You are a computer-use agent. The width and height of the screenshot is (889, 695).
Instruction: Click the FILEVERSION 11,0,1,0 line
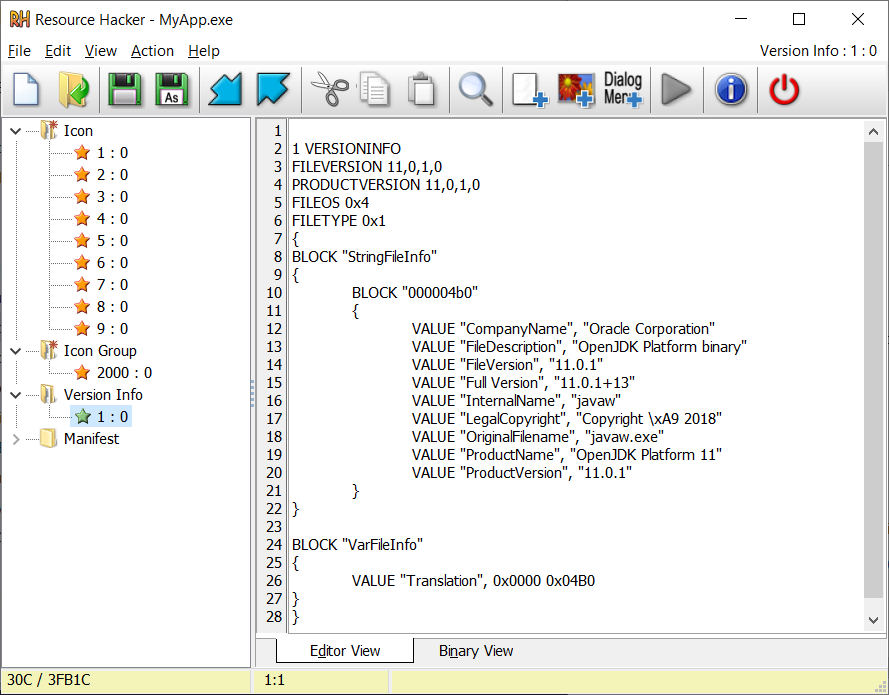367,167
